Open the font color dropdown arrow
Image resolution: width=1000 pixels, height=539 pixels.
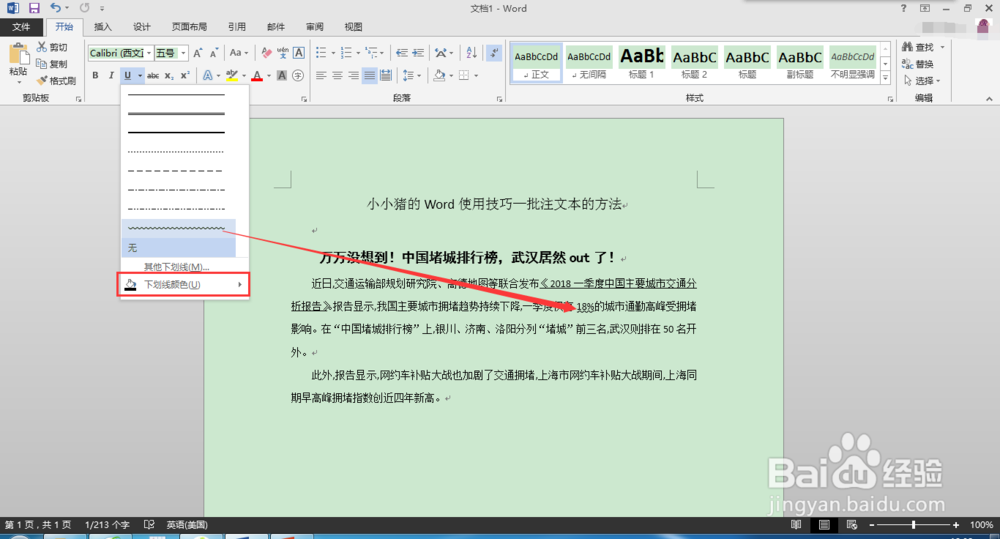point(268,75)
